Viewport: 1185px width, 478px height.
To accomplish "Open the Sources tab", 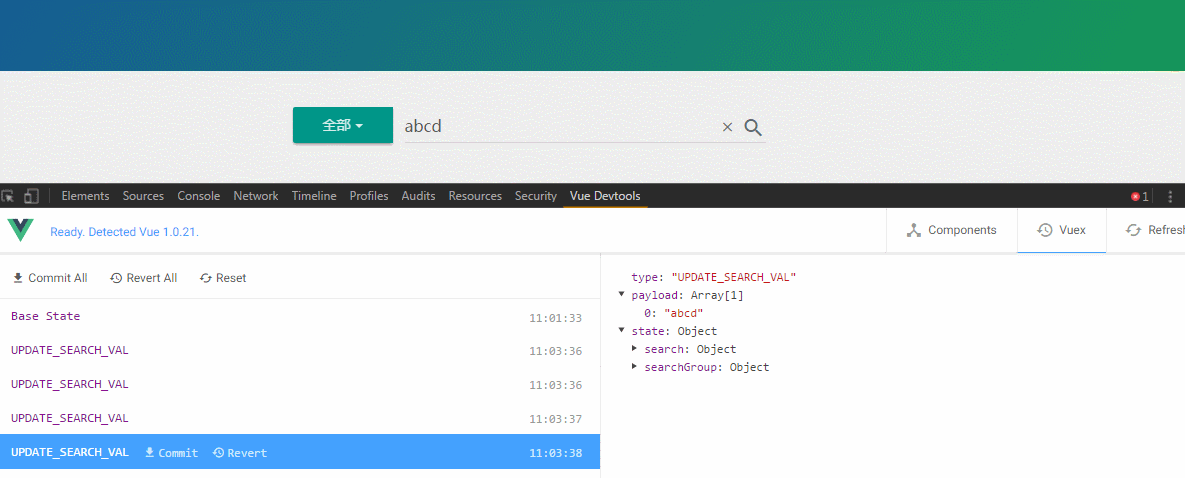I will (143, 196).
